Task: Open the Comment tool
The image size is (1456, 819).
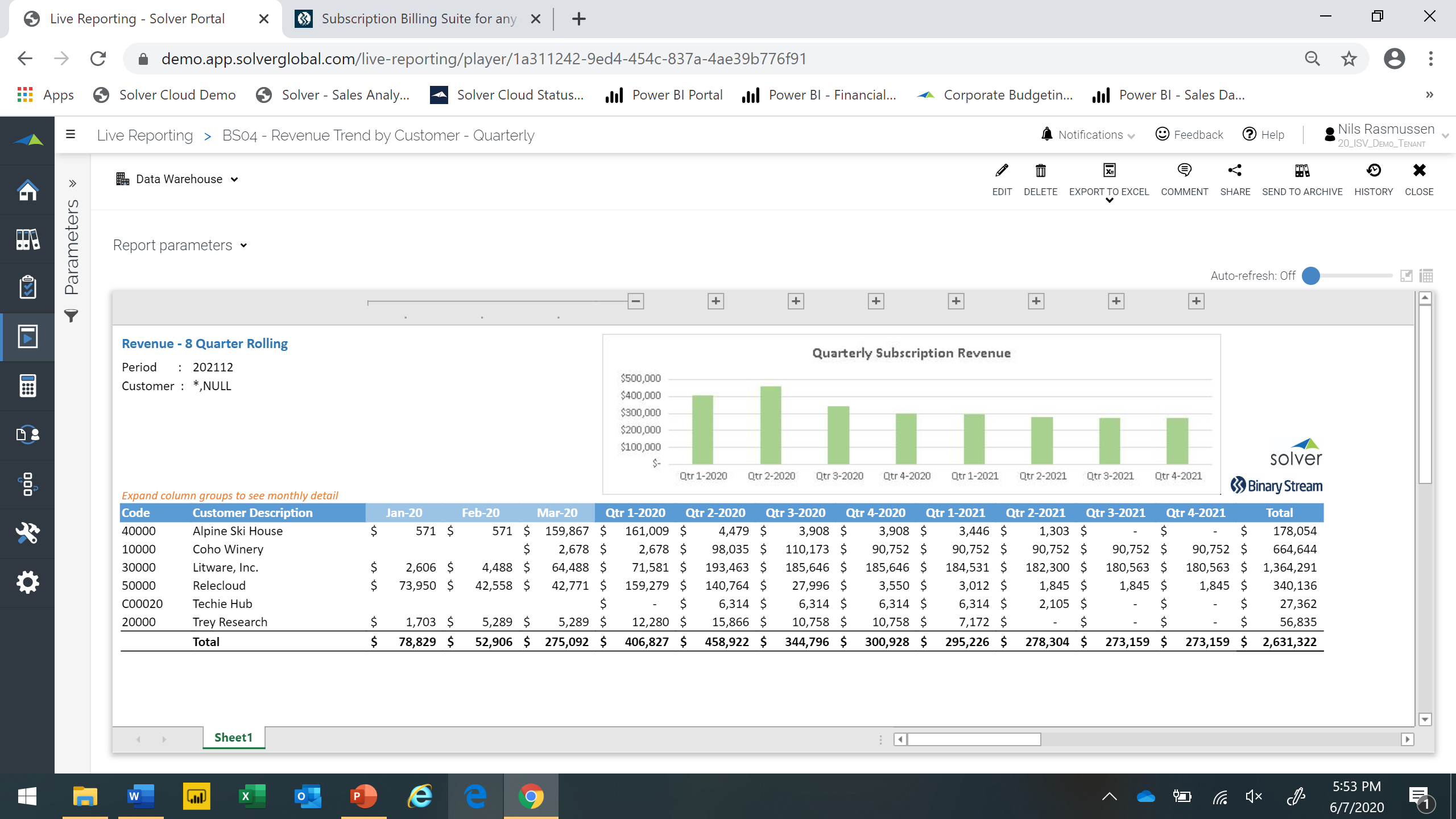Action: point(1184,171)
